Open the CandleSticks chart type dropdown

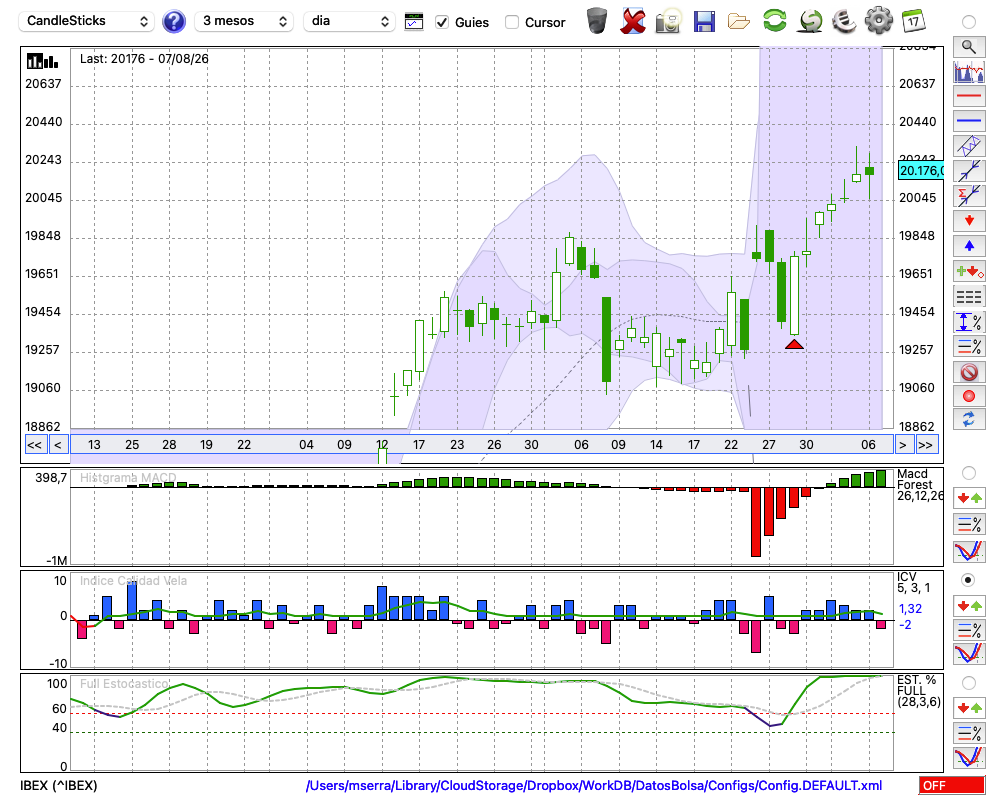(87, 21)
